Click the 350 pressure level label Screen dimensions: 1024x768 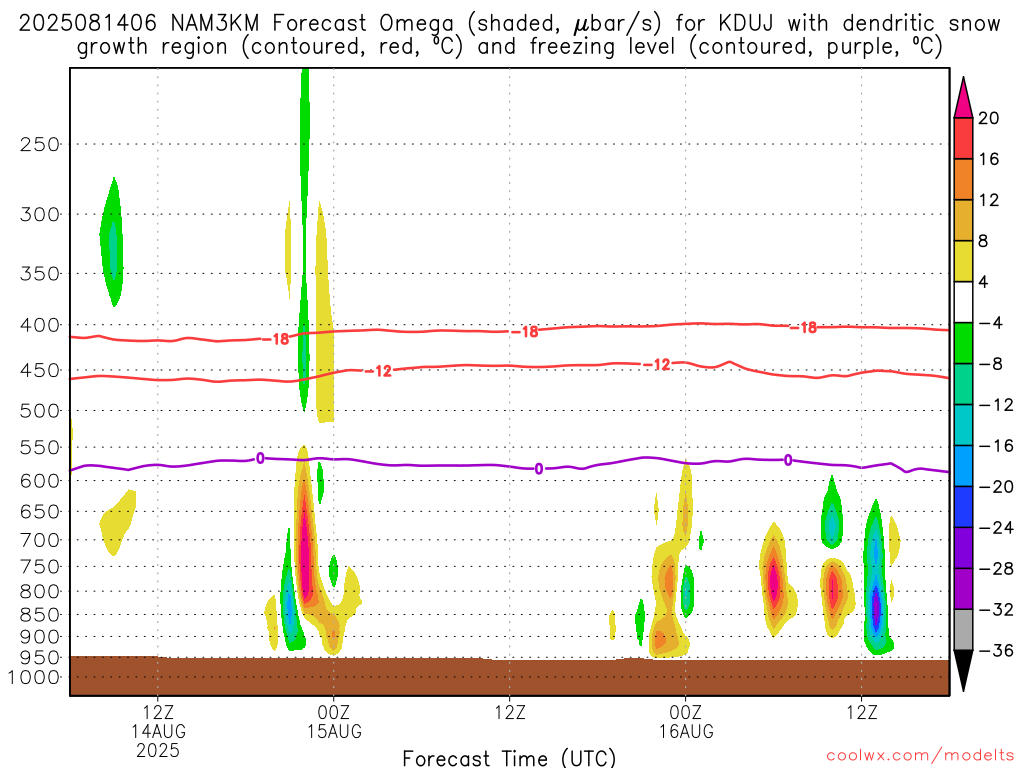coord(40,274)
